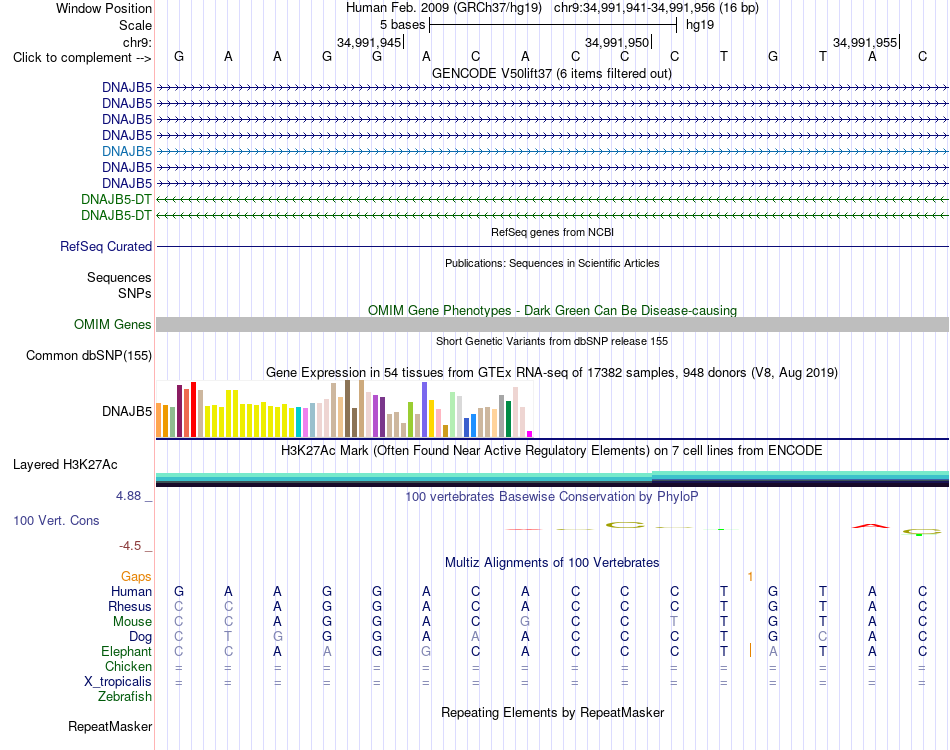Click the PhyloP lower limit value -4.5

tap(130, 546)
